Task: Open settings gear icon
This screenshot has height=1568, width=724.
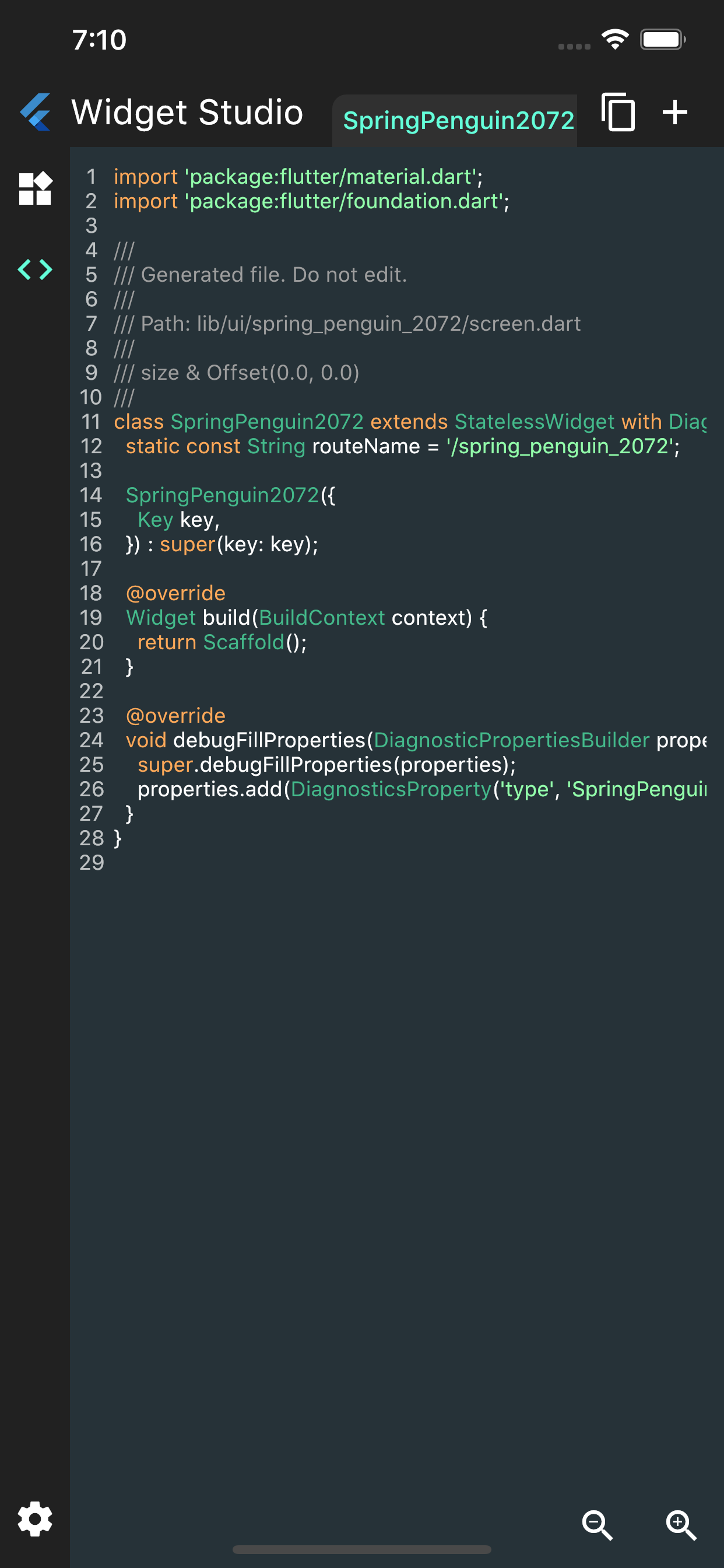Action: [x=36, y=1518]
